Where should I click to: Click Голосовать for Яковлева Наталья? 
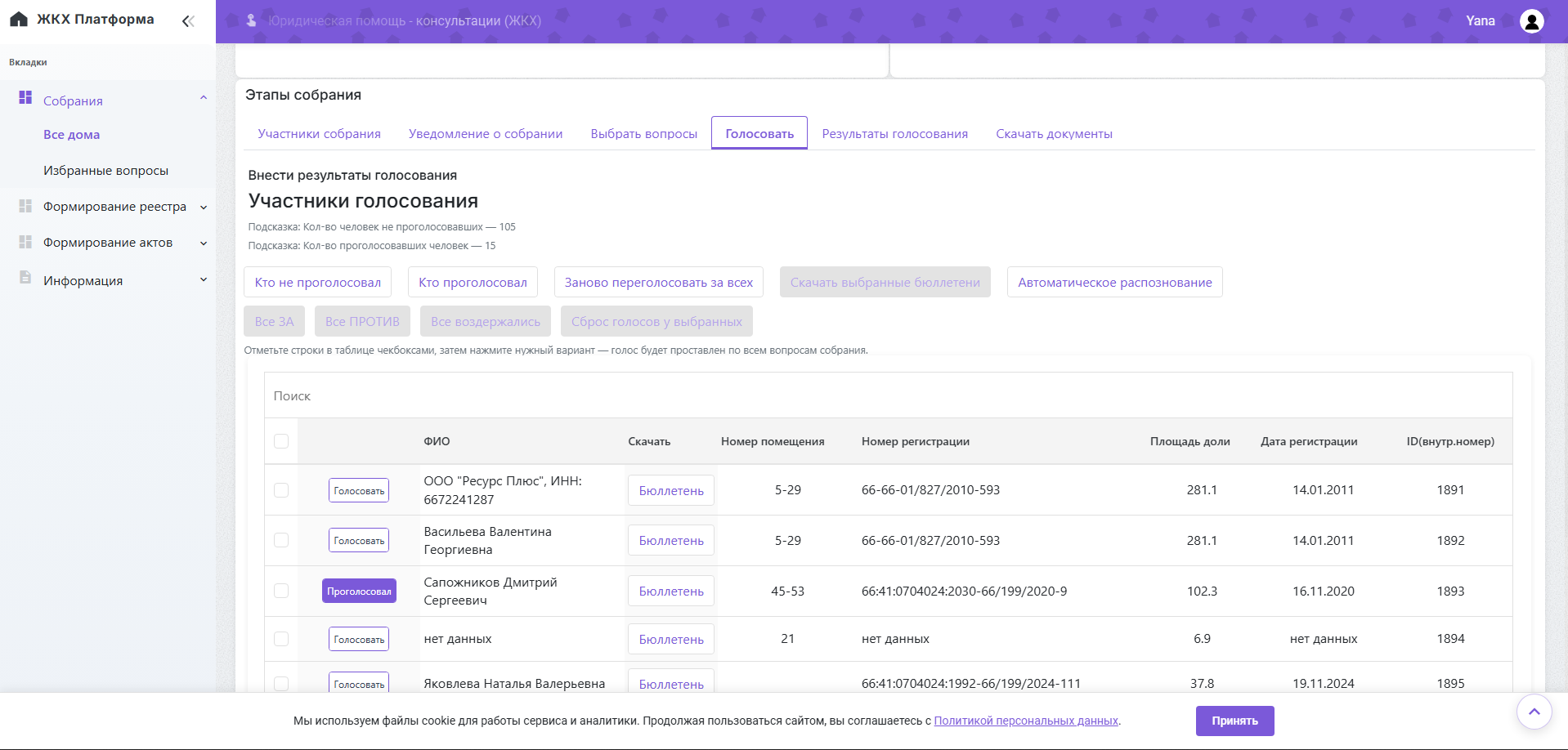coord(359,683)
